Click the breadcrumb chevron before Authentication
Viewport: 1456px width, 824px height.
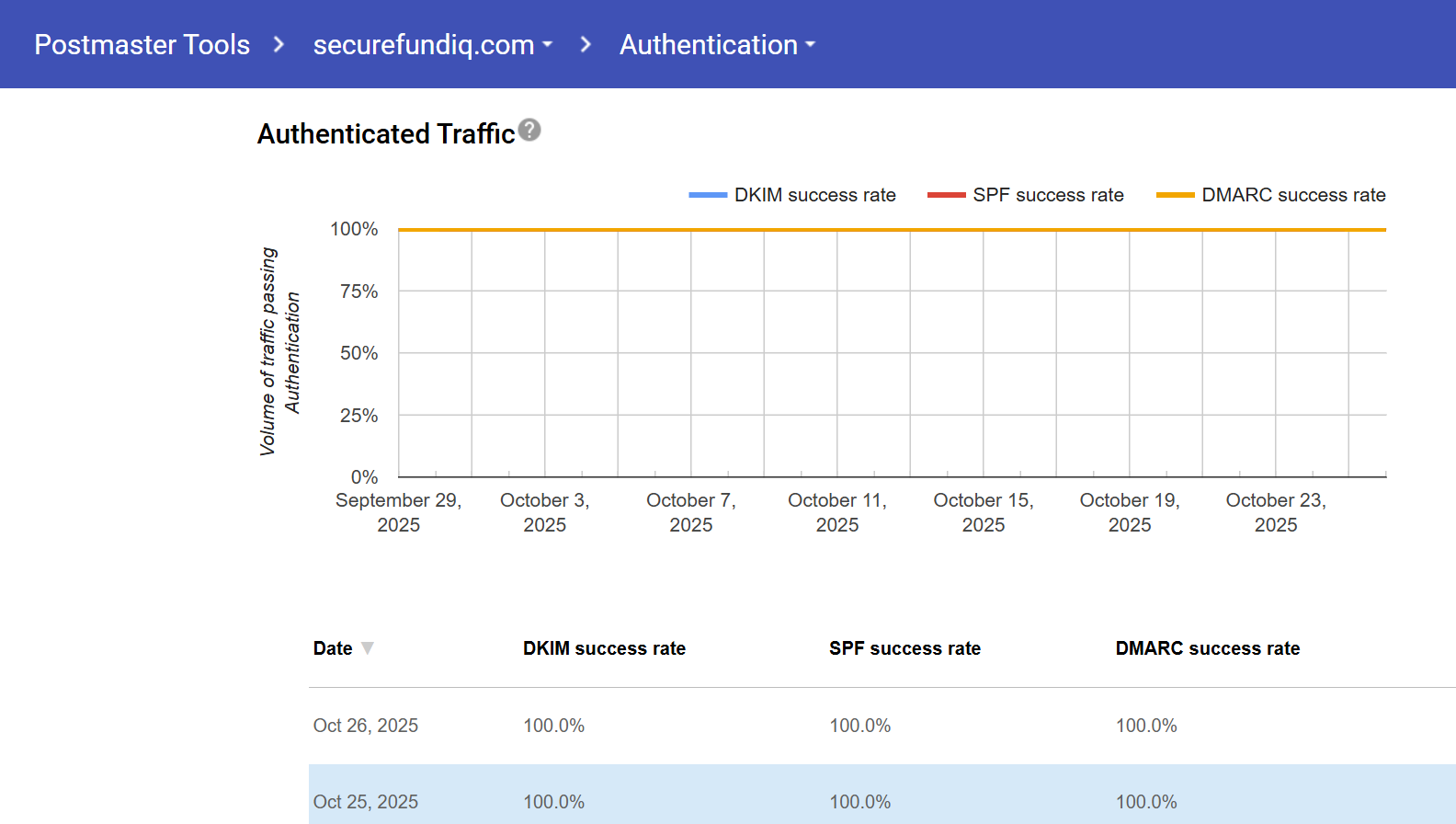tap(586, 44)
